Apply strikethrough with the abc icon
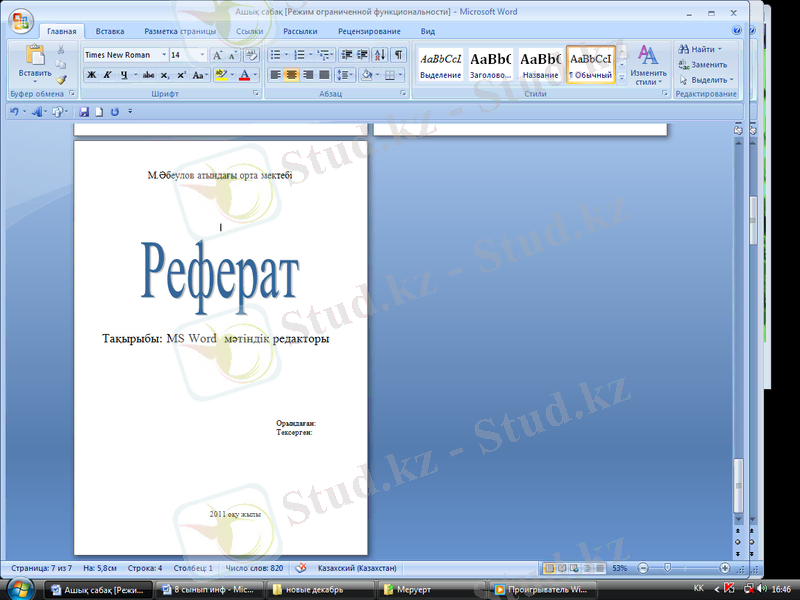800x600 pixels. [148, 75]
